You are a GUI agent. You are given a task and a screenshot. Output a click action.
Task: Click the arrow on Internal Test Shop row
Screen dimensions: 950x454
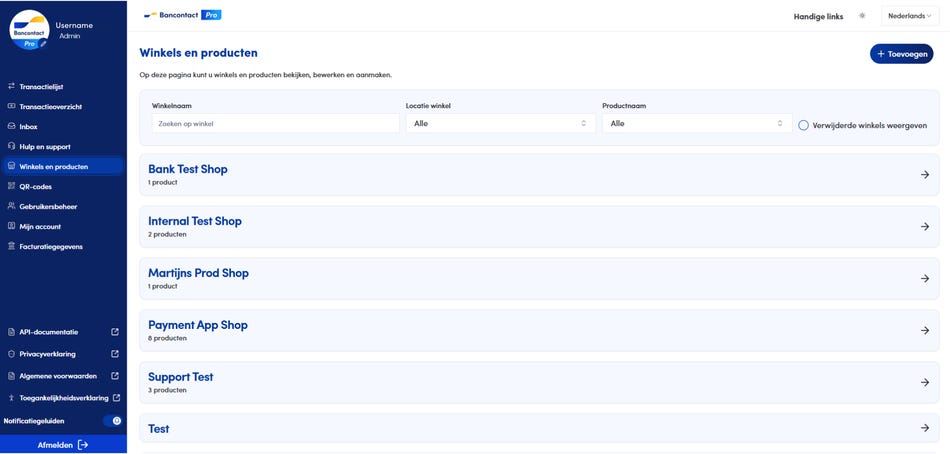[x=925, y=227]
